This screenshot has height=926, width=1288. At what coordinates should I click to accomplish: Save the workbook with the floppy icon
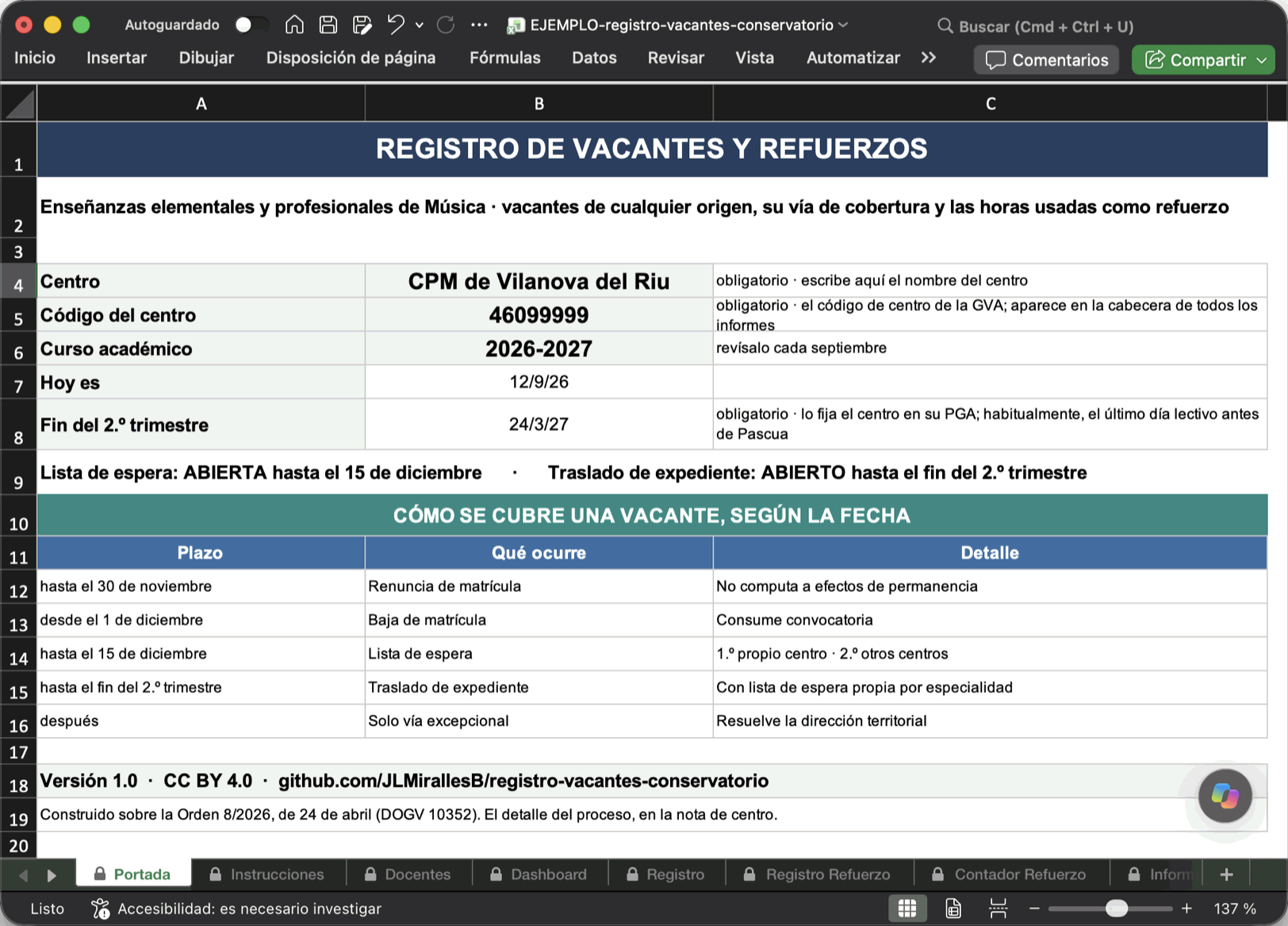click(328, 25)
